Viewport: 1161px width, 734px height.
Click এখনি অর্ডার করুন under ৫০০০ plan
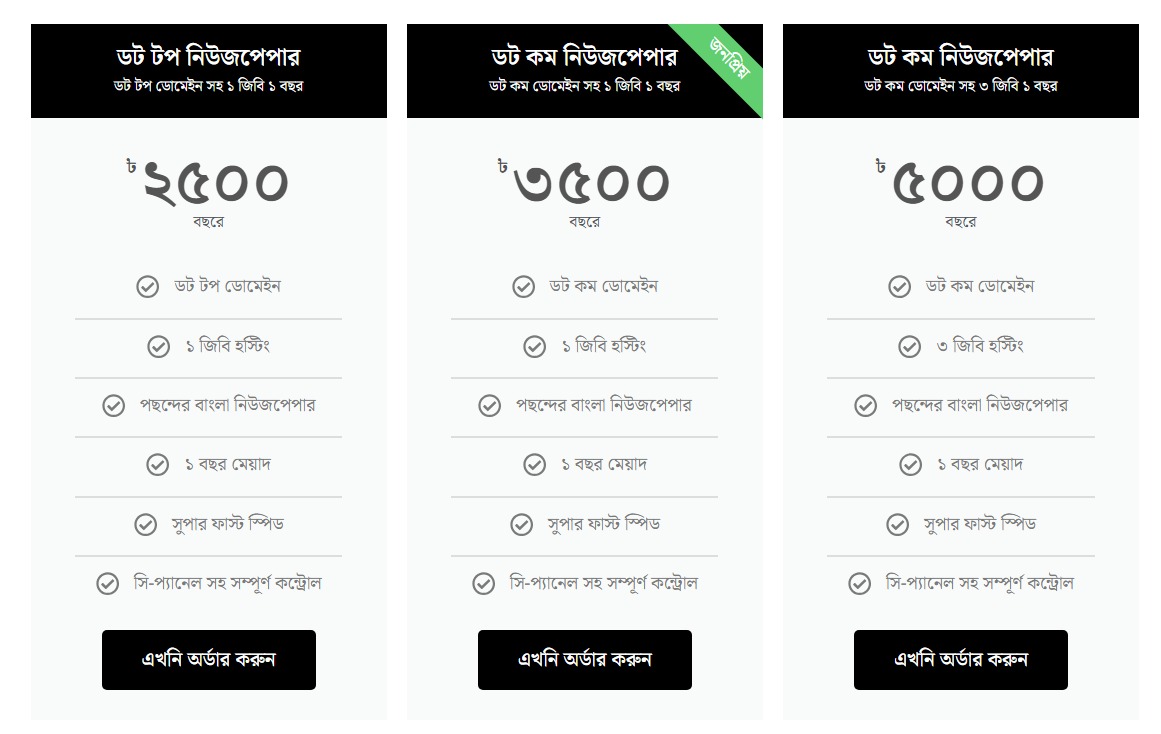pyautogui.click(x=960, y=659)
